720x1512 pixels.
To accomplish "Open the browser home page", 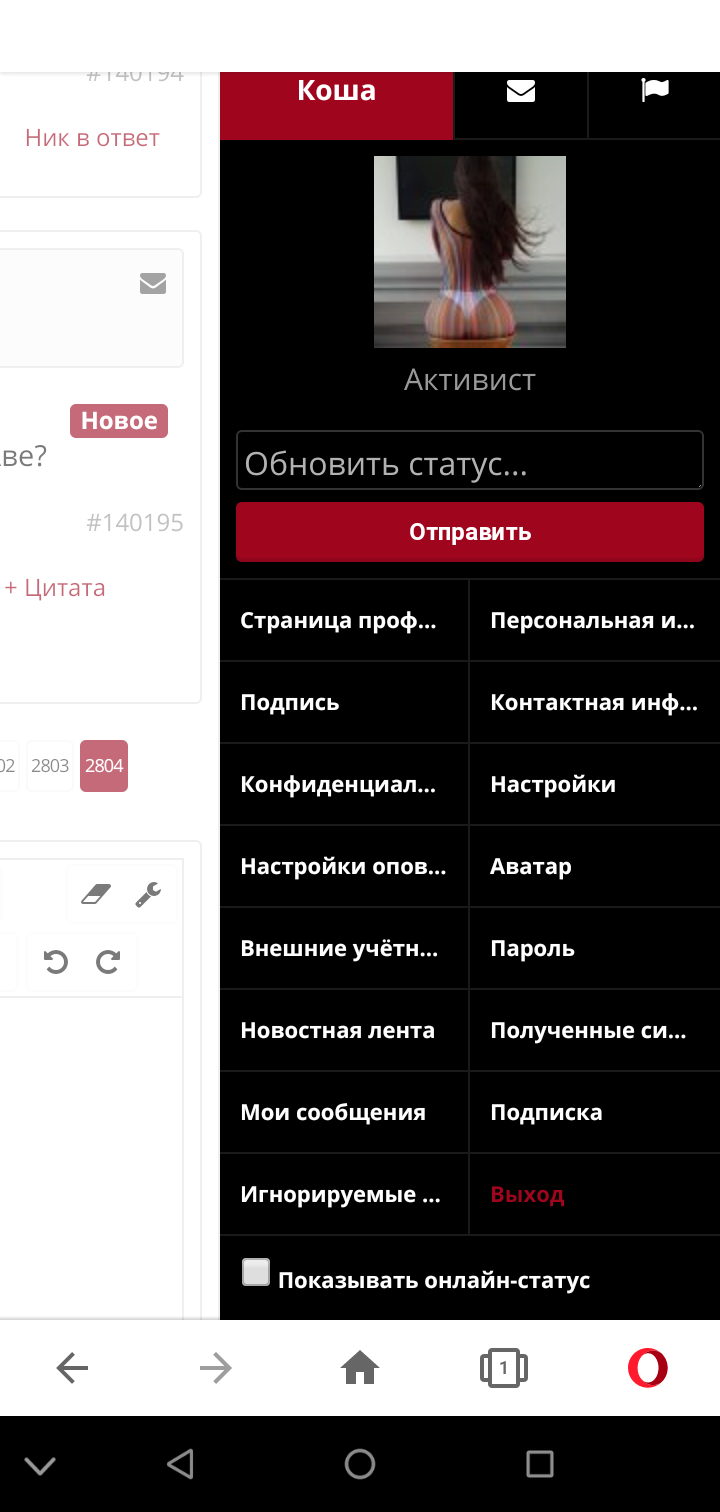I will tap(360, 1367).
